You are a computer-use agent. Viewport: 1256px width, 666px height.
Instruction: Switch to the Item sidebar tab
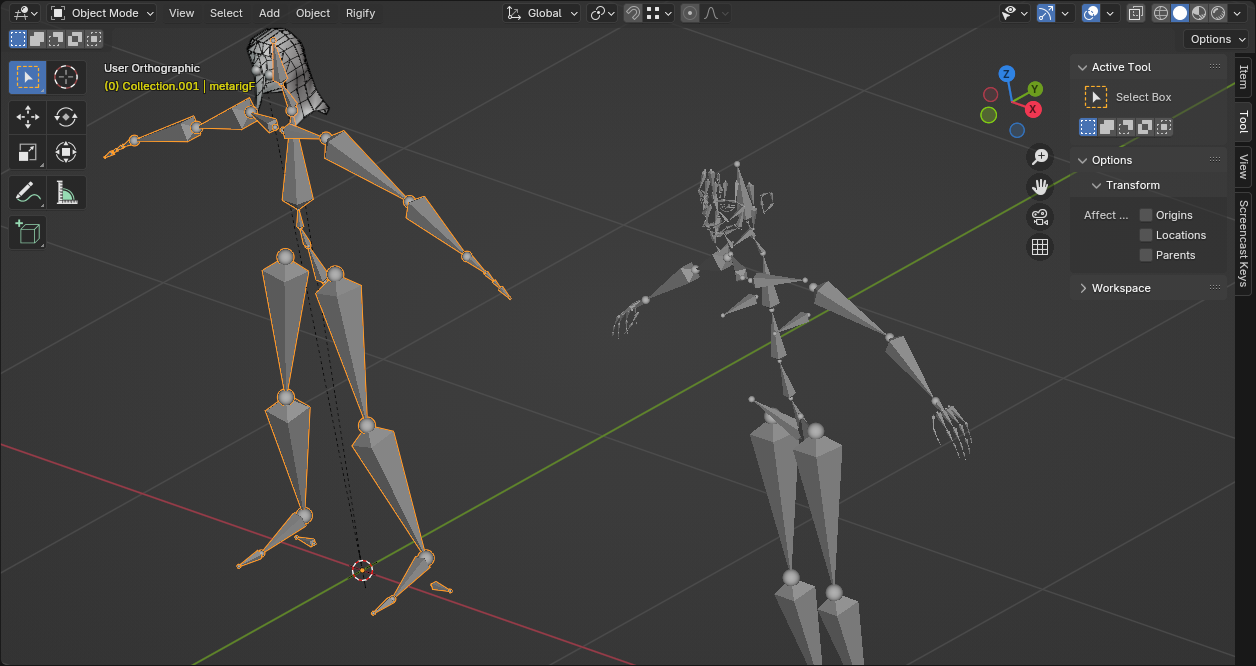(1243, 77)
